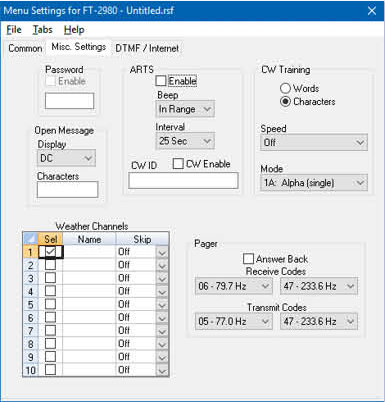Check Sel for weather channel 2
Image resolution: width=385 pixels, height=402 pixels.
coord(50,265)
